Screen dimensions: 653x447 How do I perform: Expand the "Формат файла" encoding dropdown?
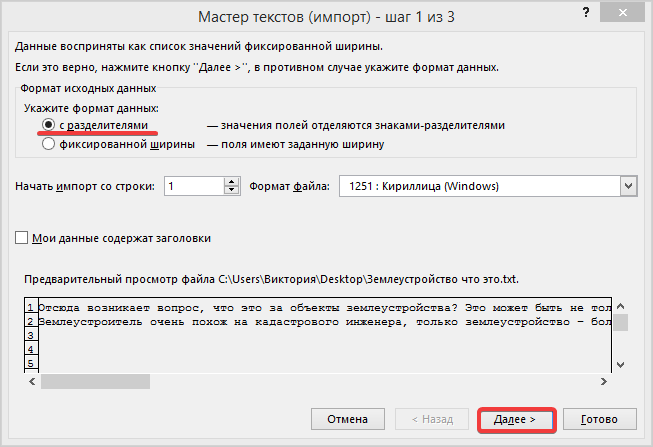click(628, 186)
